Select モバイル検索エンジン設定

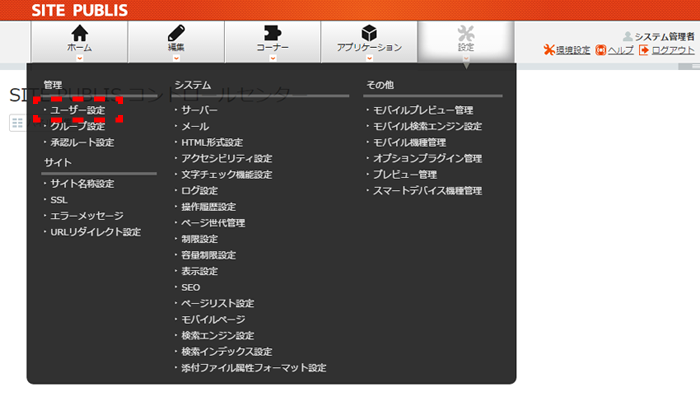(x=427, y=126)
